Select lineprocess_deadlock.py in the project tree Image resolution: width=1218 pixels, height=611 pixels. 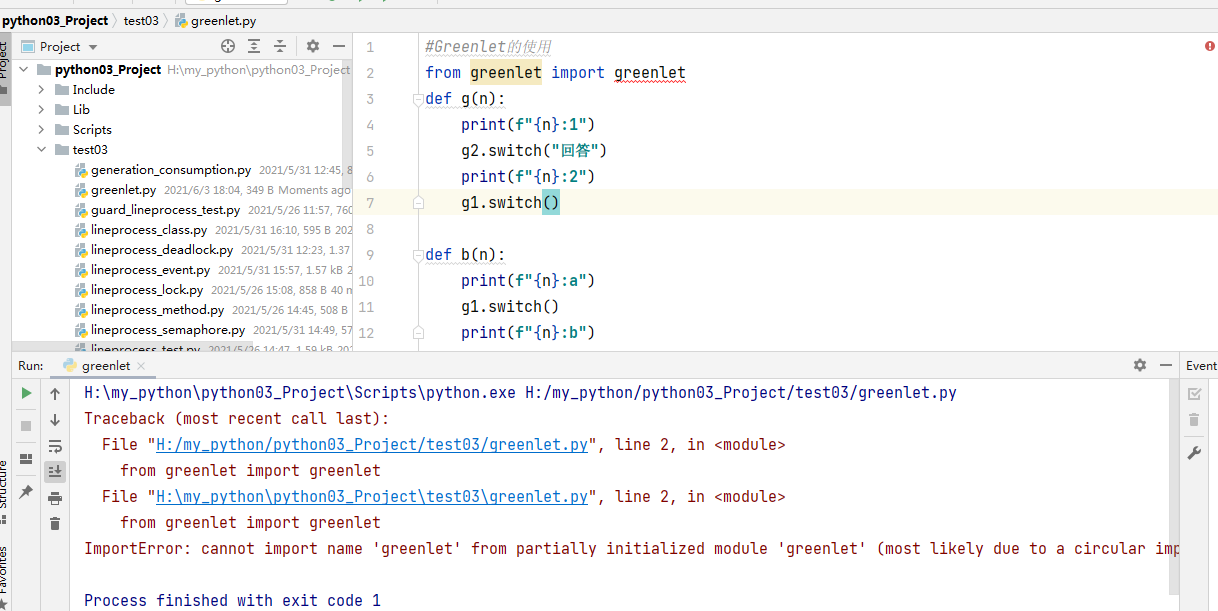(162, 250)
